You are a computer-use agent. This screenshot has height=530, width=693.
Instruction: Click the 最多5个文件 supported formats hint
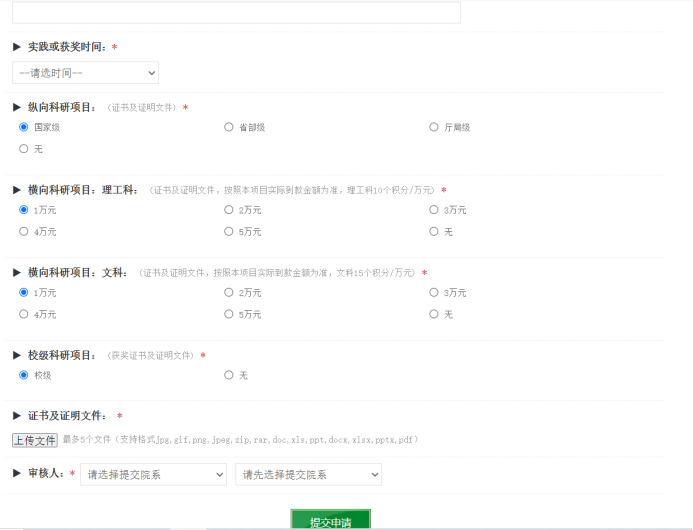[241, 440]
